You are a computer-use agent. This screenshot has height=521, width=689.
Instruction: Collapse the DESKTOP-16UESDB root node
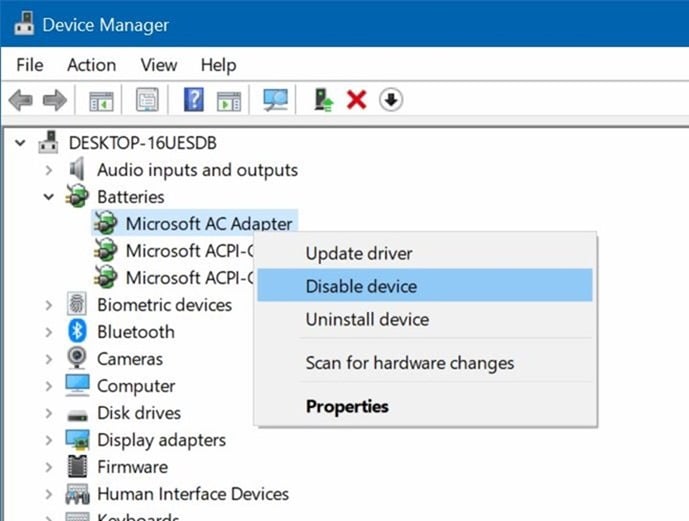[x=20, y=143]
